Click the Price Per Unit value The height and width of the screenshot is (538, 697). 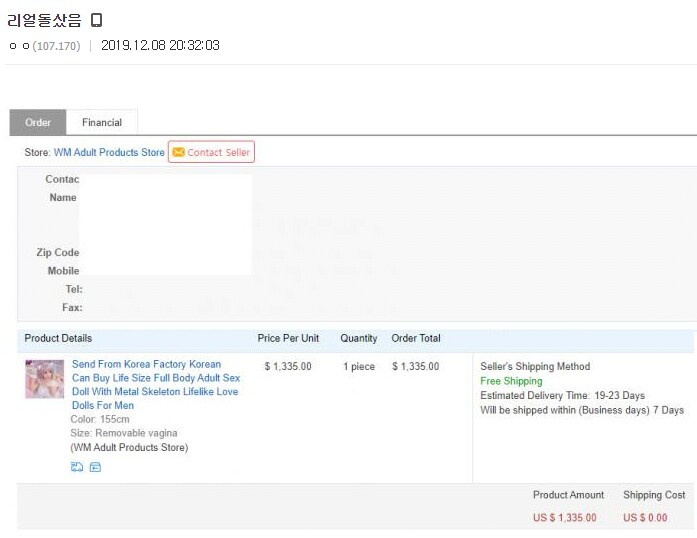[288, 367]
